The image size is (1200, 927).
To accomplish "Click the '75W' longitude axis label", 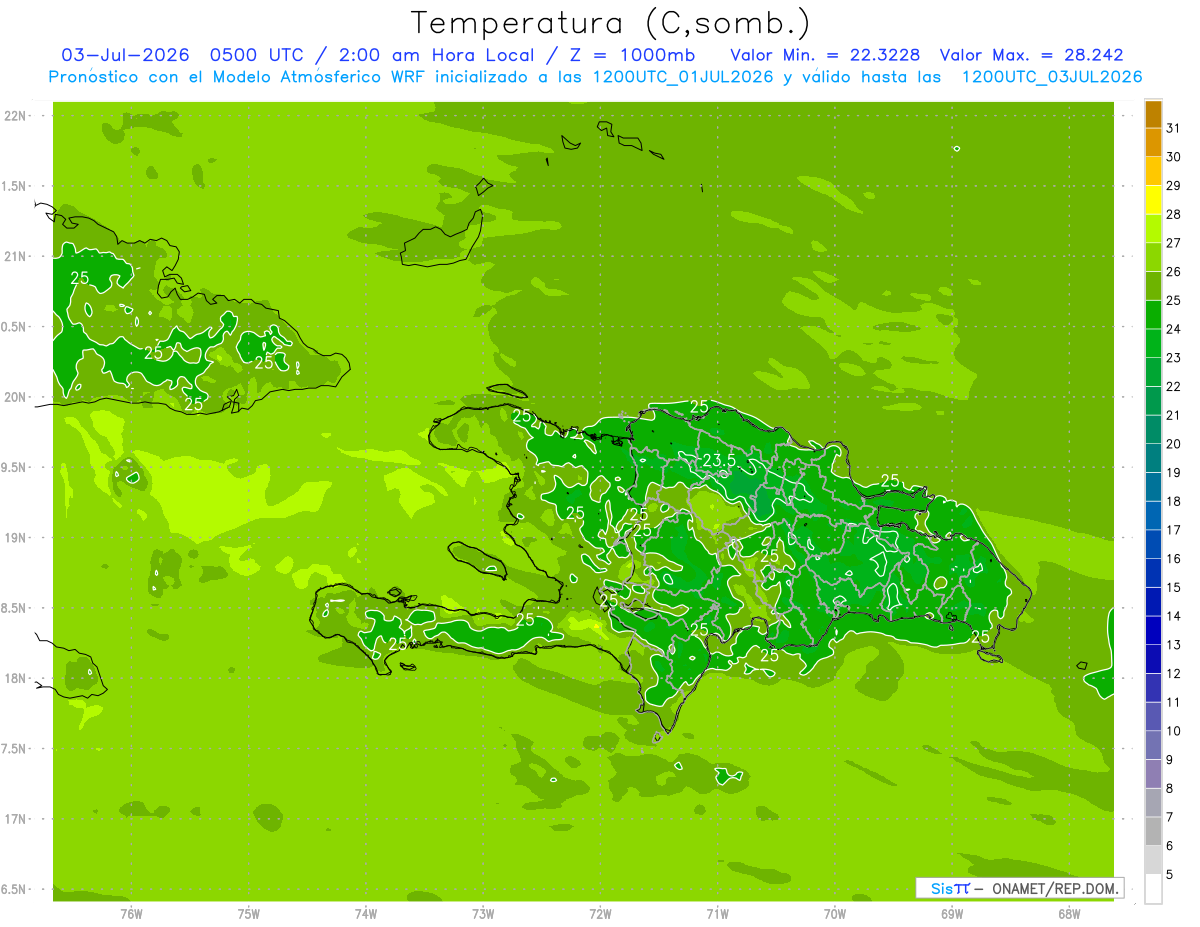I will (x=249, y=914).
